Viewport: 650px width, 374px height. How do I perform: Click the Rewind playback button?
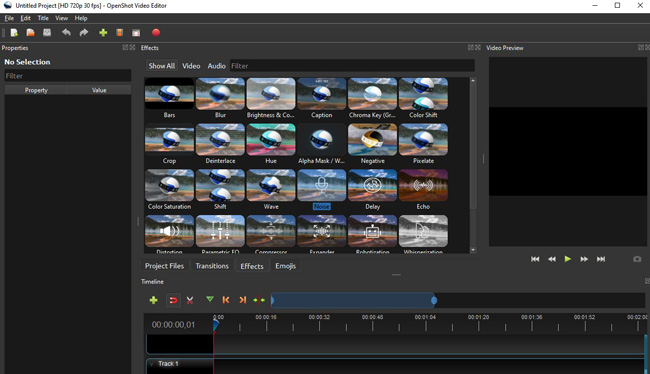[552, 259]
